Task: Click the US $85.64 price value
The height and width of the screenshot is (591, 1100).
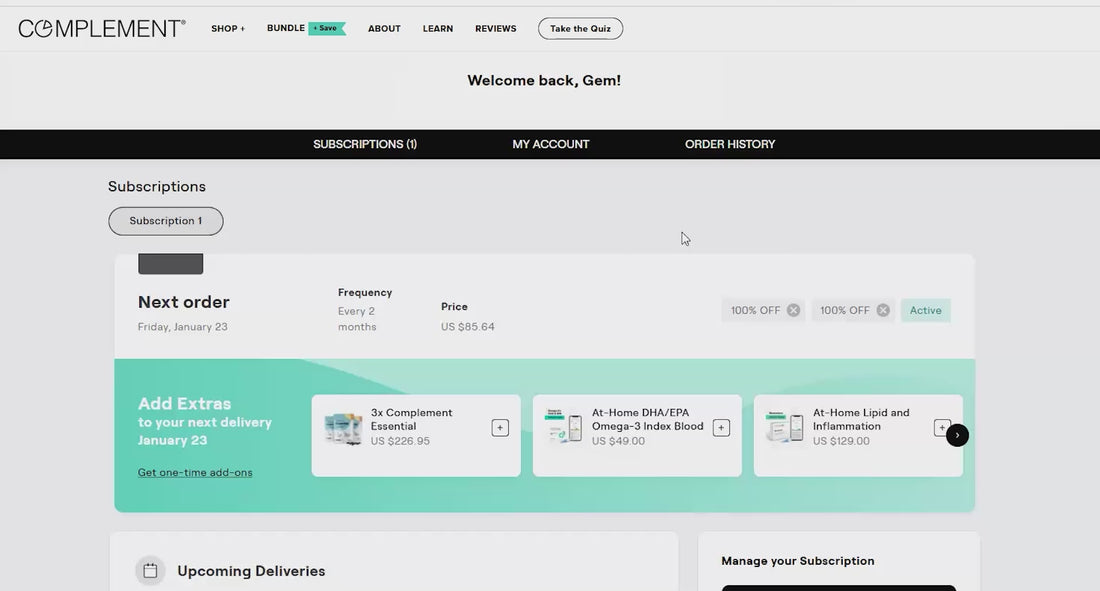Action: [x=467, y=327]
